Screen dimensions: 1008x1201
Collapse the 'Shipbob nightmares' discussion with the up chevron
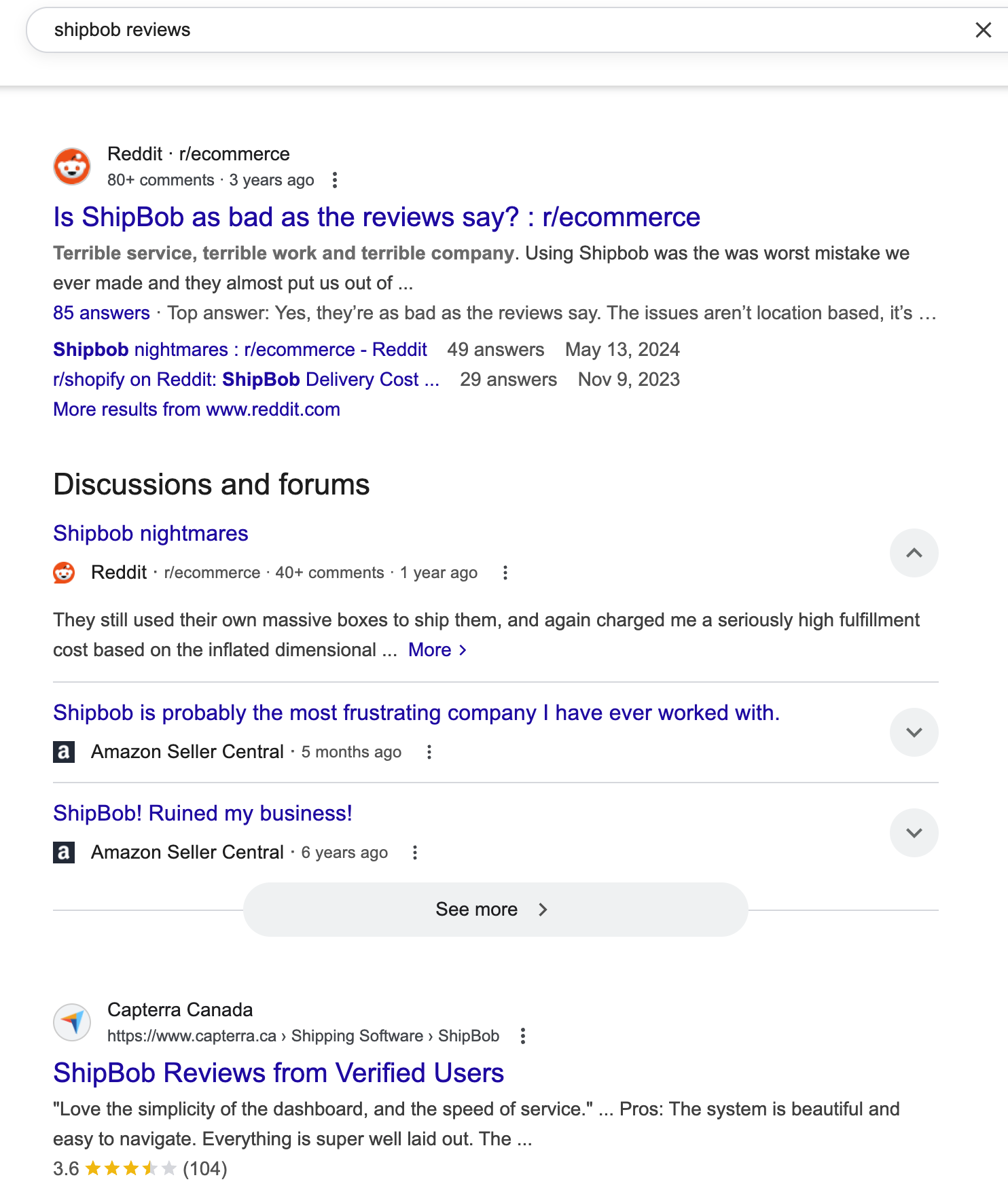pyautogui.click(x=914, y=553)
